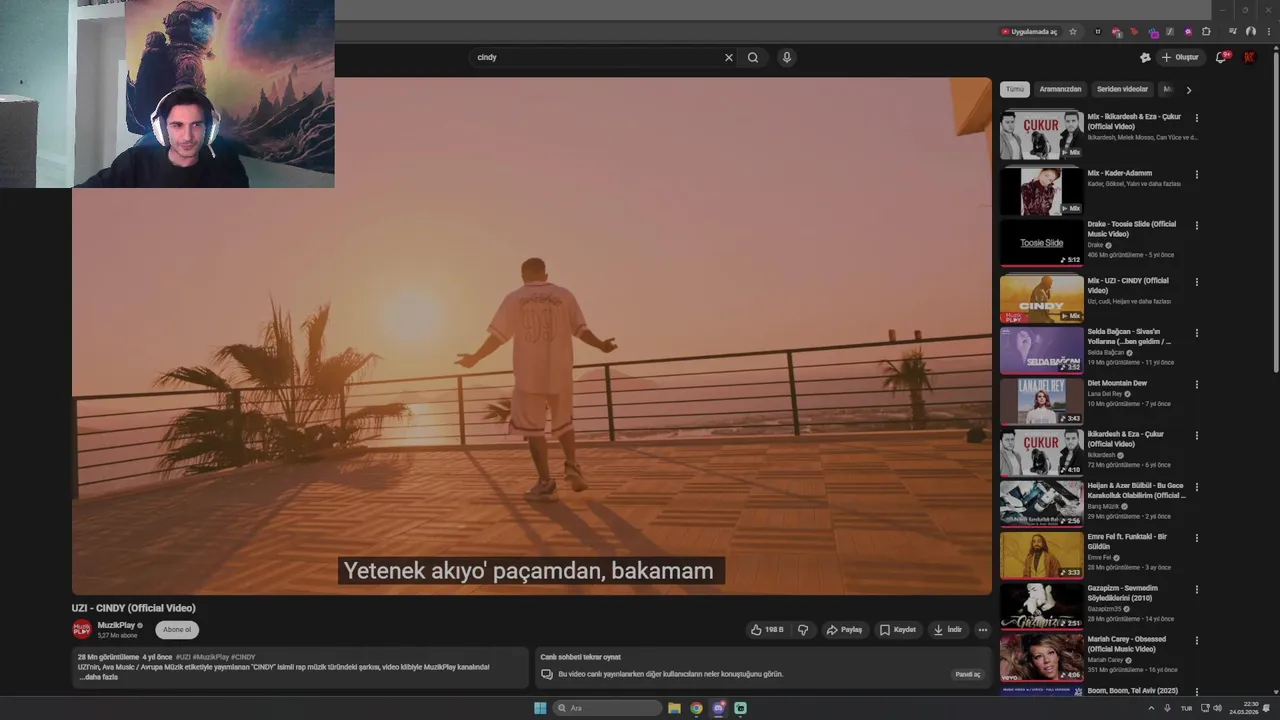Click the video player to pause playback

coord(531,336)
